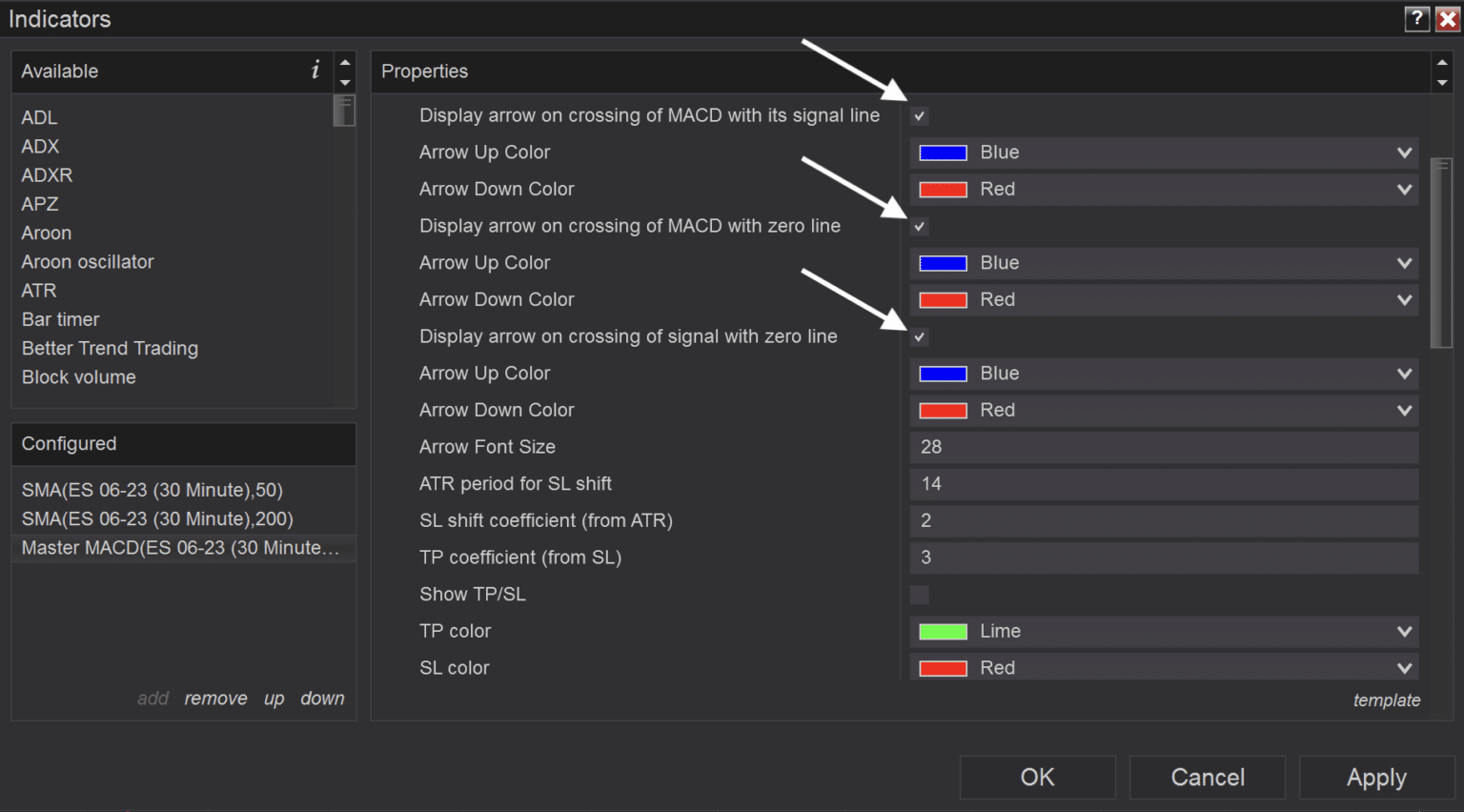Viewport: 1464px width, 812px height.
Task: Click Available panel scroll up arrow
Action: click(345, 63)
